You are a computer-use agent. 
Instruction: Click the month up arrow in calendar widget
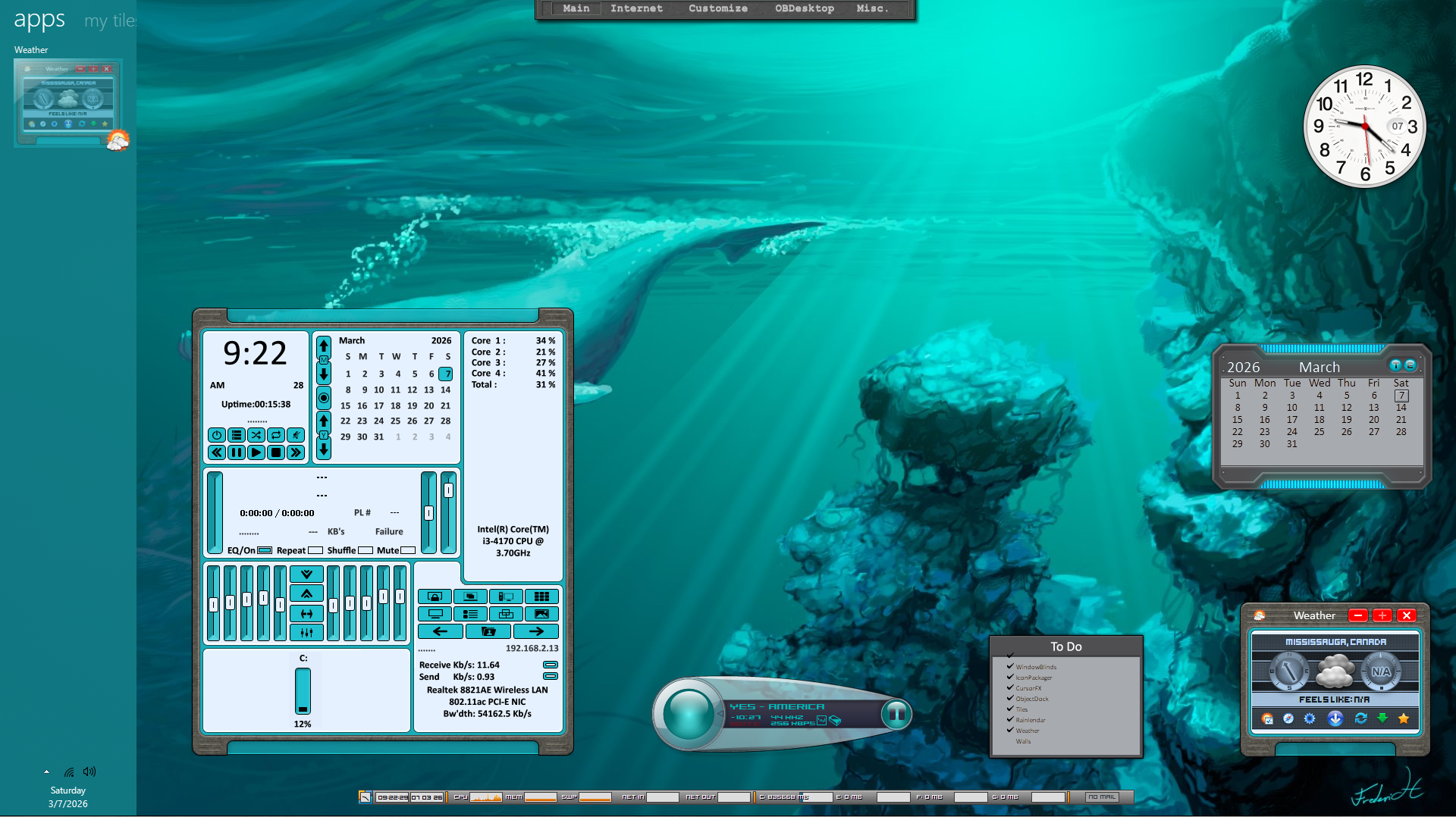click(x=324, y=346)
